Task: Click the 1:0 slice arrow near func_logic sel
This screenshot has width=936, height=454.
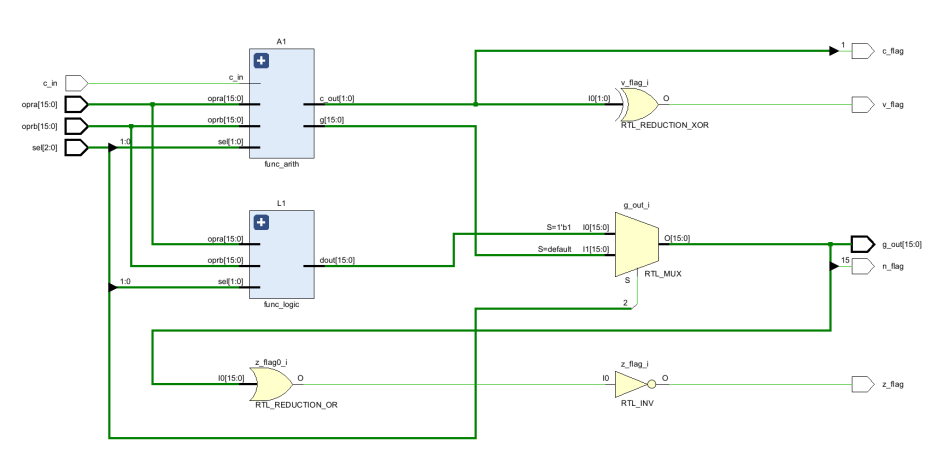Action: click(112, 288)
